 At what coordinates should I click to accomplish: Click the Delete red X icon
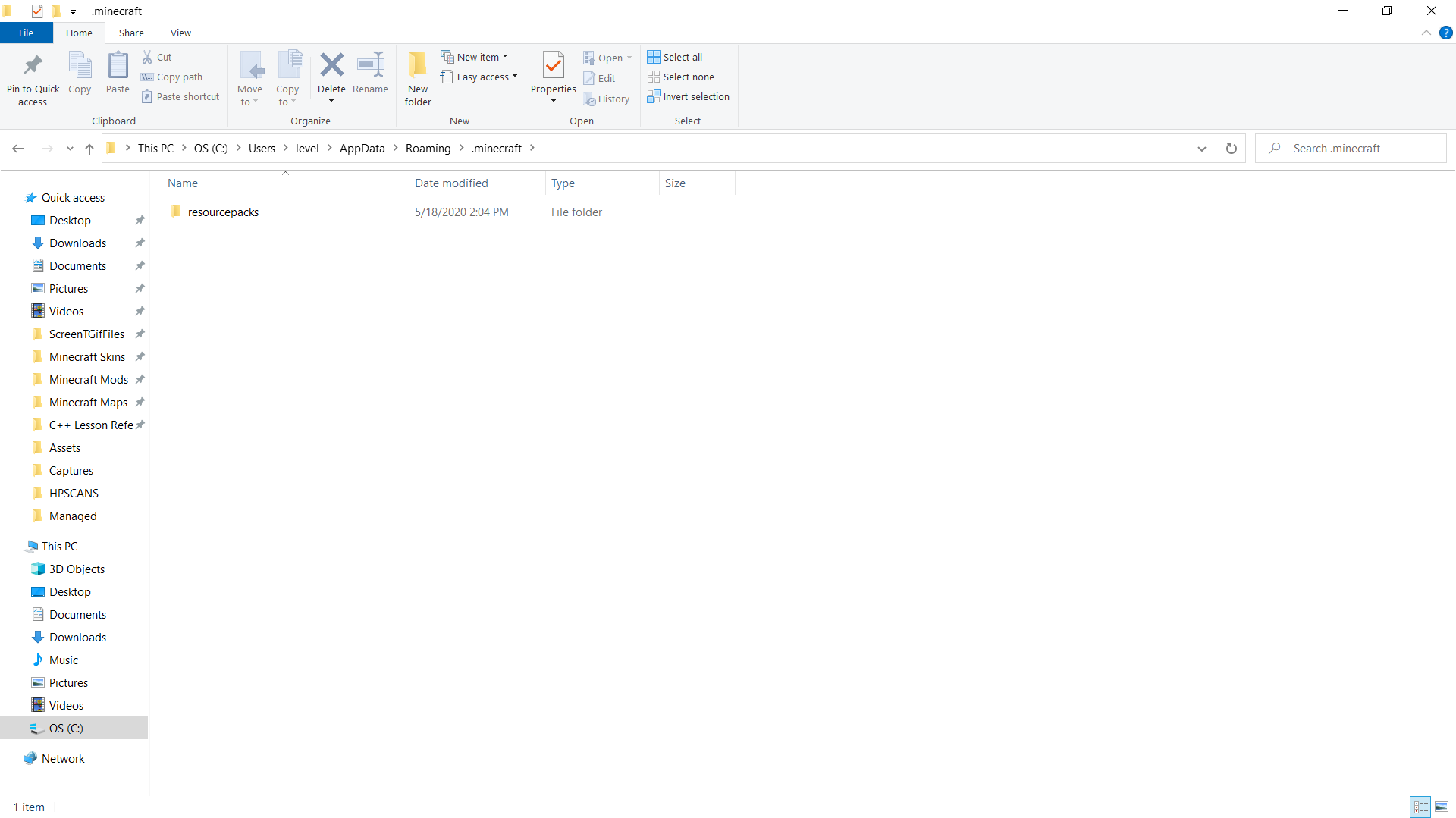tap(331, 64)
